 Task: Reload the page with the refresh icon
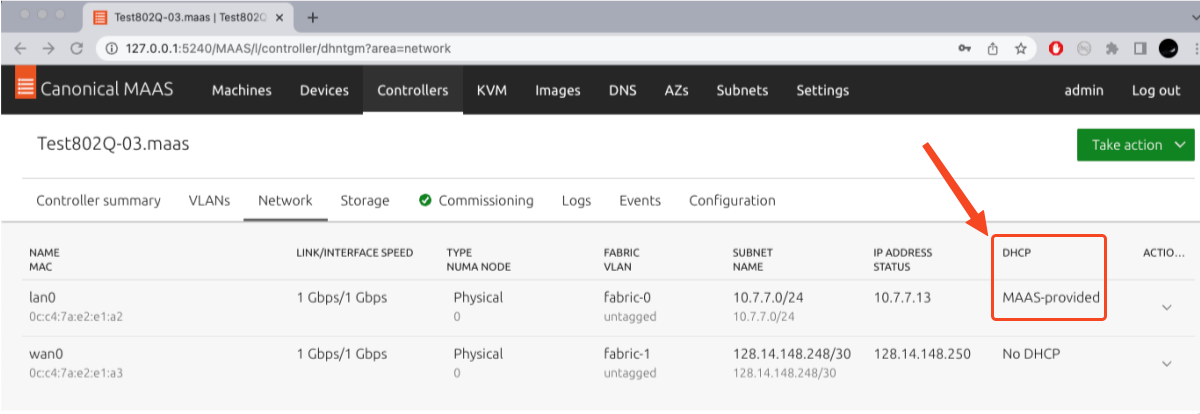coord(76,48)
